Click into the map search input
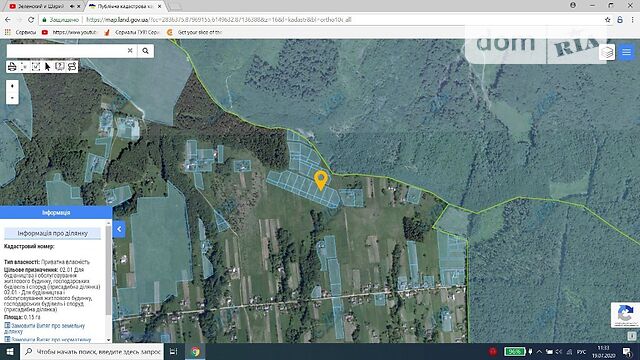Screen dimensions: 640x360 click(66, 51)
